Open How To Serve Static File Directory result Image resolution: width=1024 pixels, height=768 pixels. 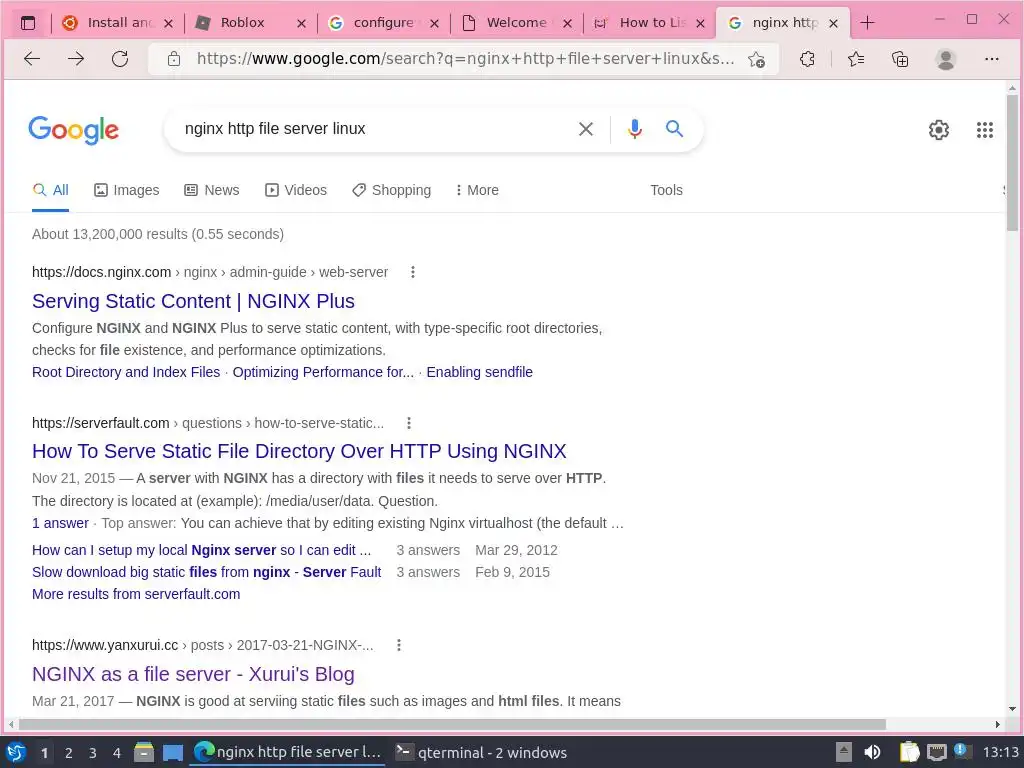299,451
